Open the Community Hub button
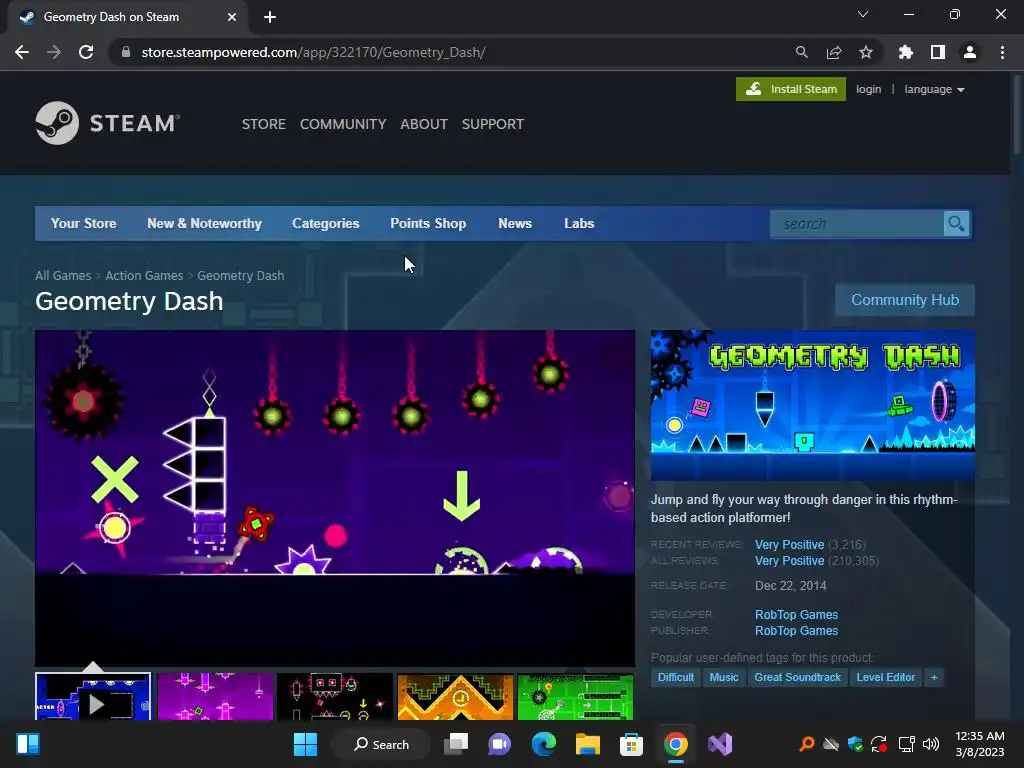This screenshot has width=1024, height=768. tap(904, 300)
